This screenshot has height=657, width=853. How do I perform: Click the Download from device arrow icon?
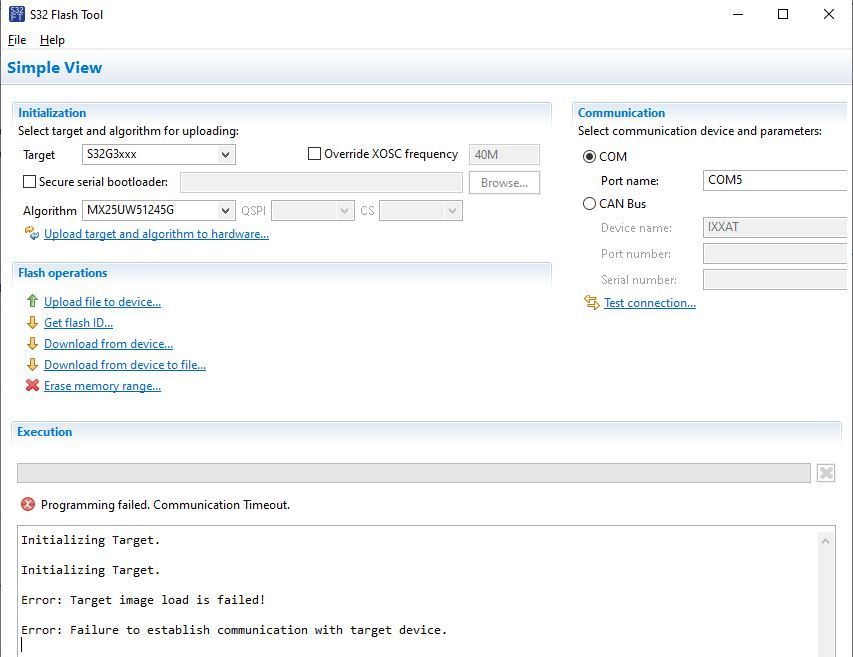[33, 343]
